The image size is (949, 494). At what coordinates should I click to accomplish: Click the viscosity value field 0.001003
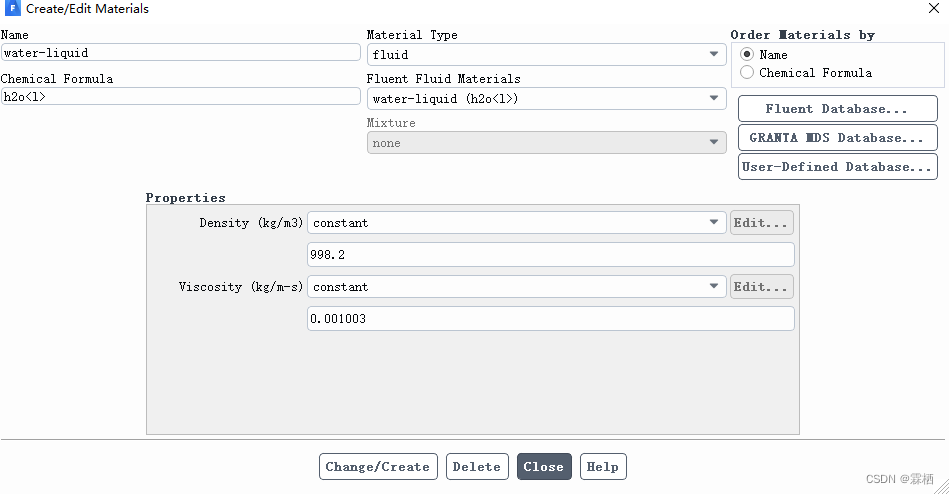click(x=550, y=319)
